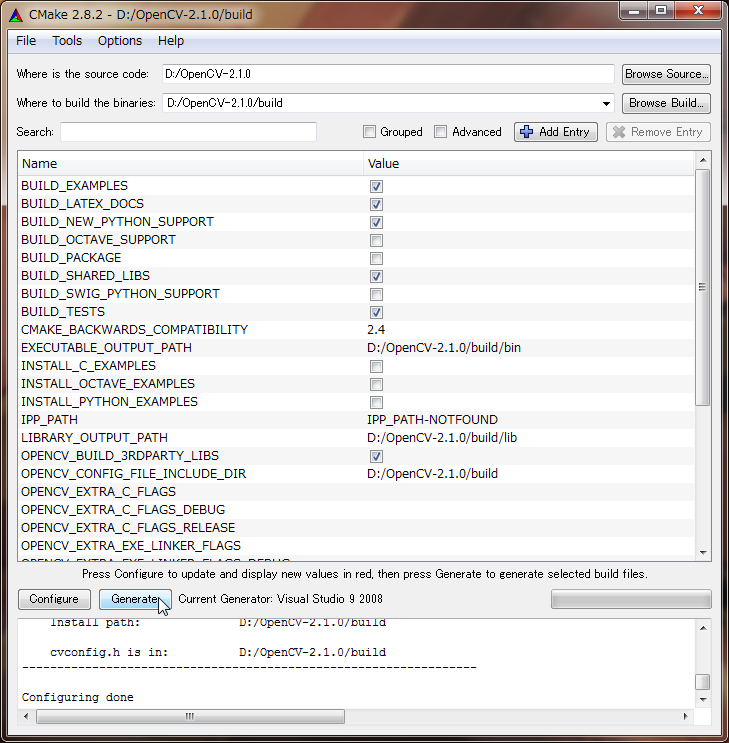The width and height of the screenshot is (729, 743).
Task: Open the Tools menu
Action: coord(67,41)
